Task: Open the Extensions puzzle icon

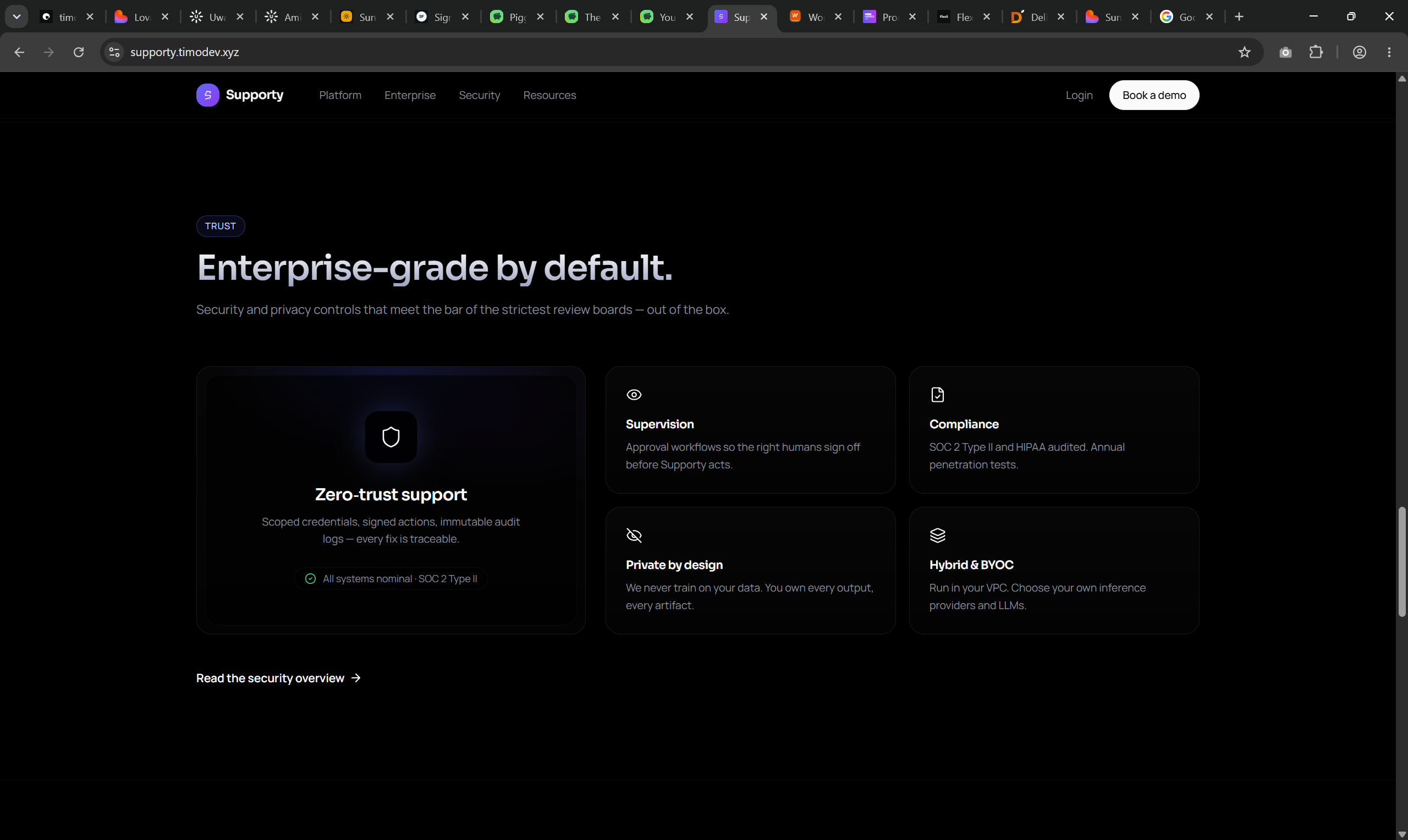Action: 1316,52
